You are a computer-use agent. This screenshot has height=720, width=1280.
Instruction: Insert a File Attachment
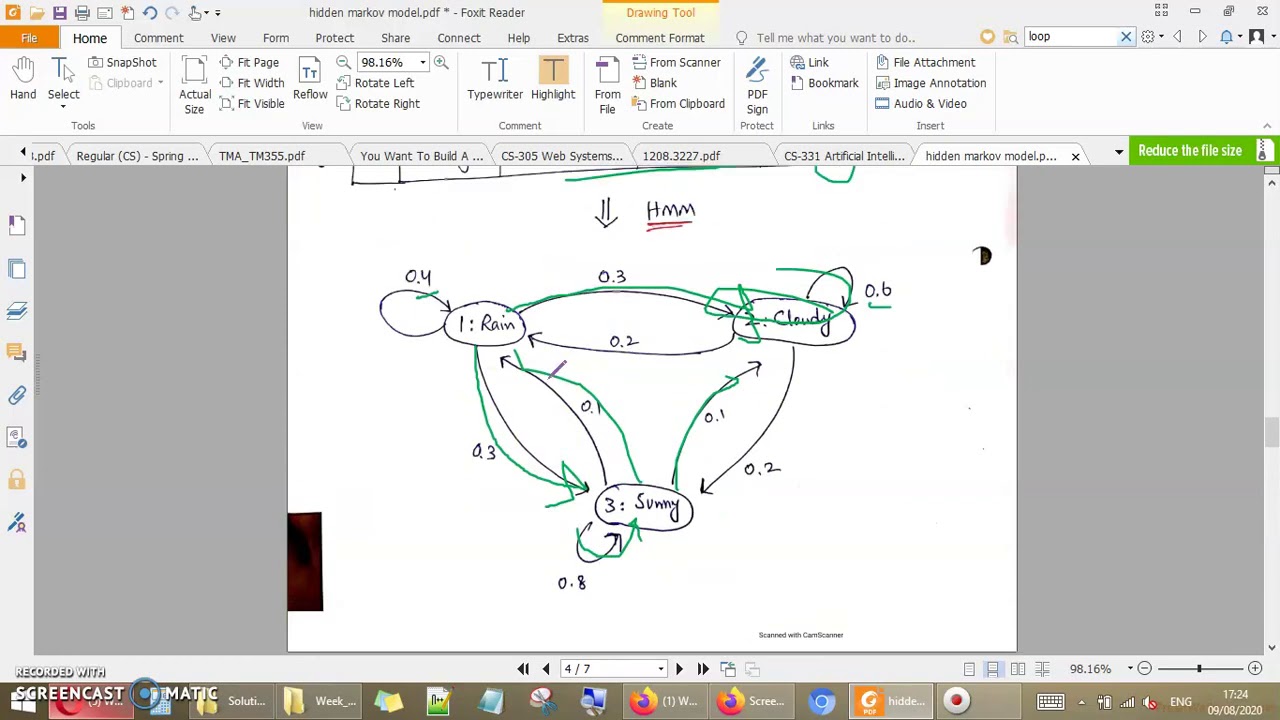pos(925,62)
